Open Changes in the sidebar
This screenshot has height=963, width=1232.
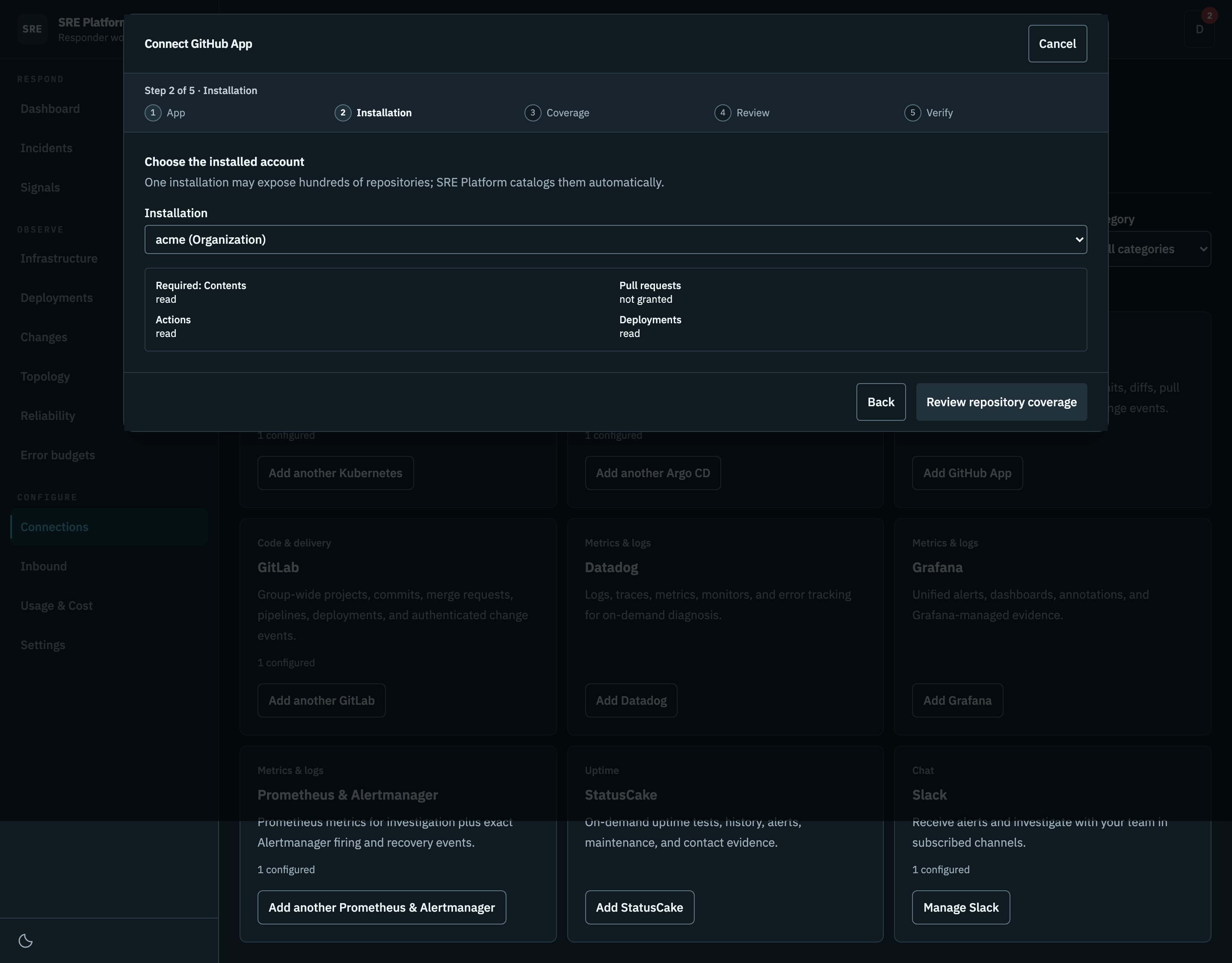tap(44, 337)
